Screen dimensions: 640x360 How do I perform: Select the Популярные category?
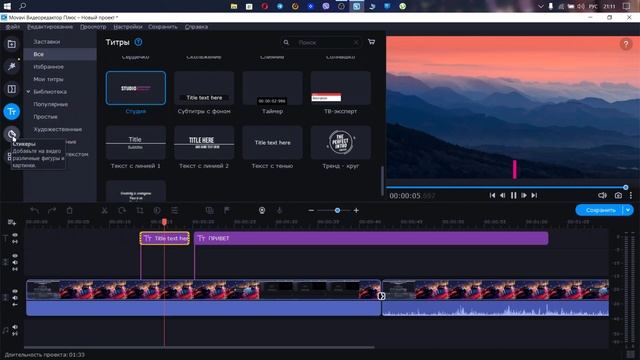51,104
